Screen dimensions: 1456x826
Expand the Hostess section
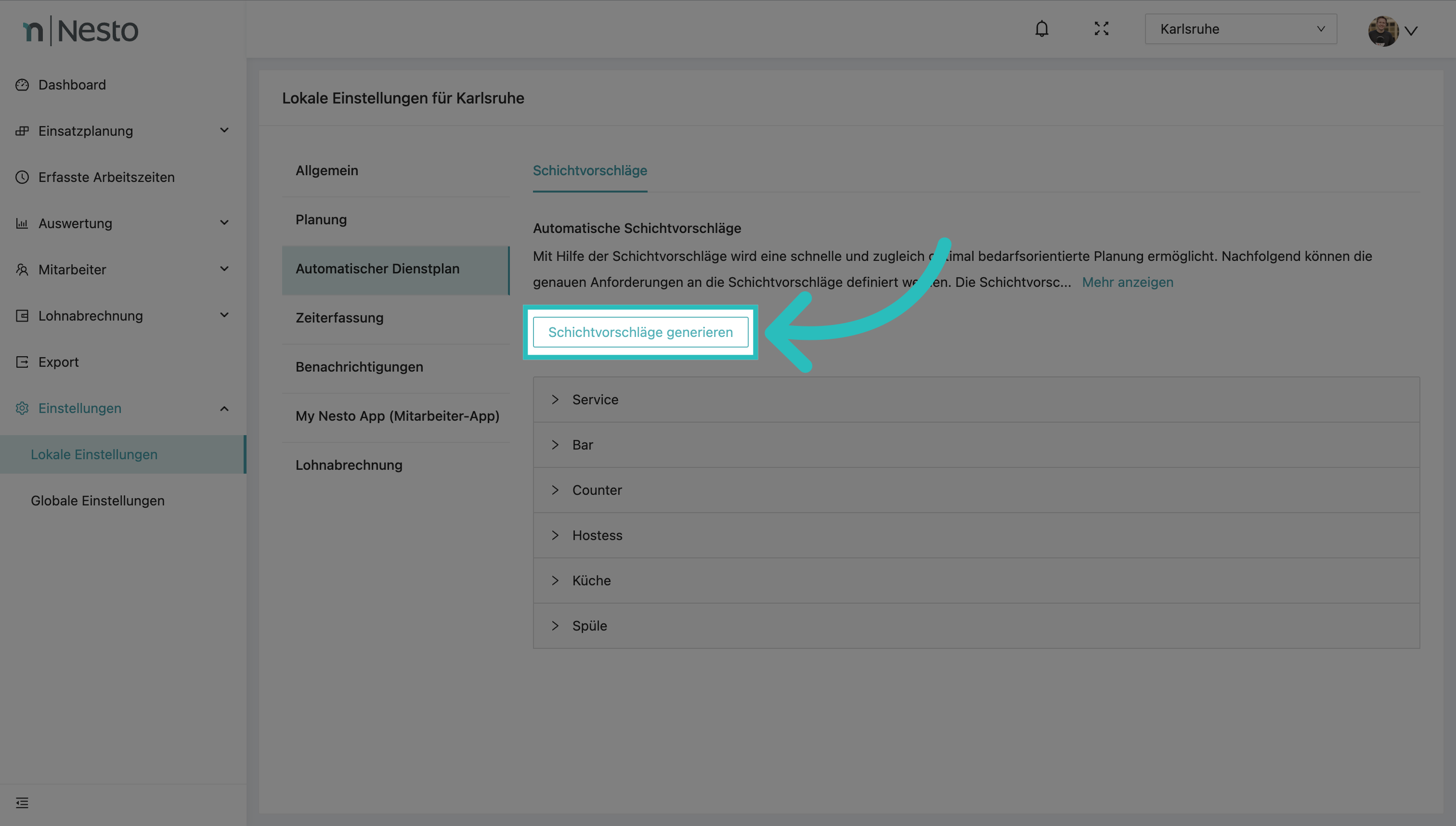pos(597,535)
